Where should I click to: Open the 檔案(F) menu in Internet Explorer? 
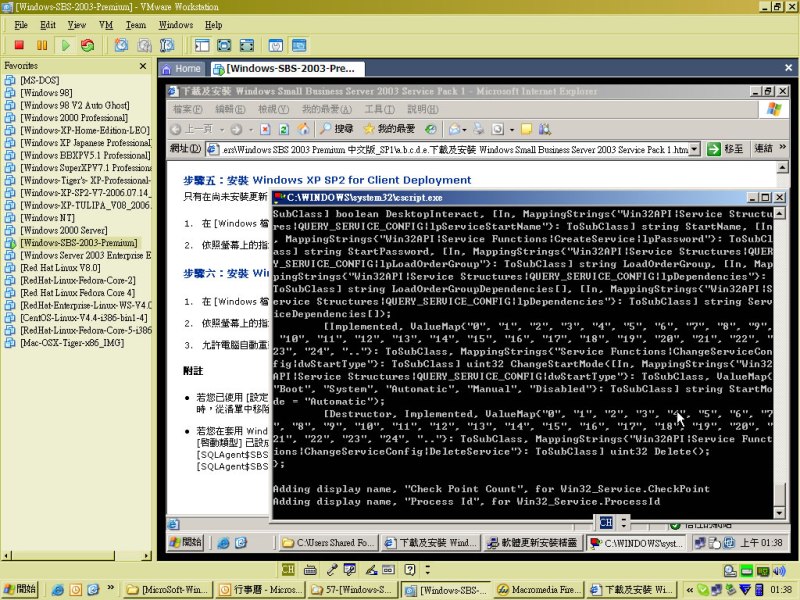coord(187,109)
